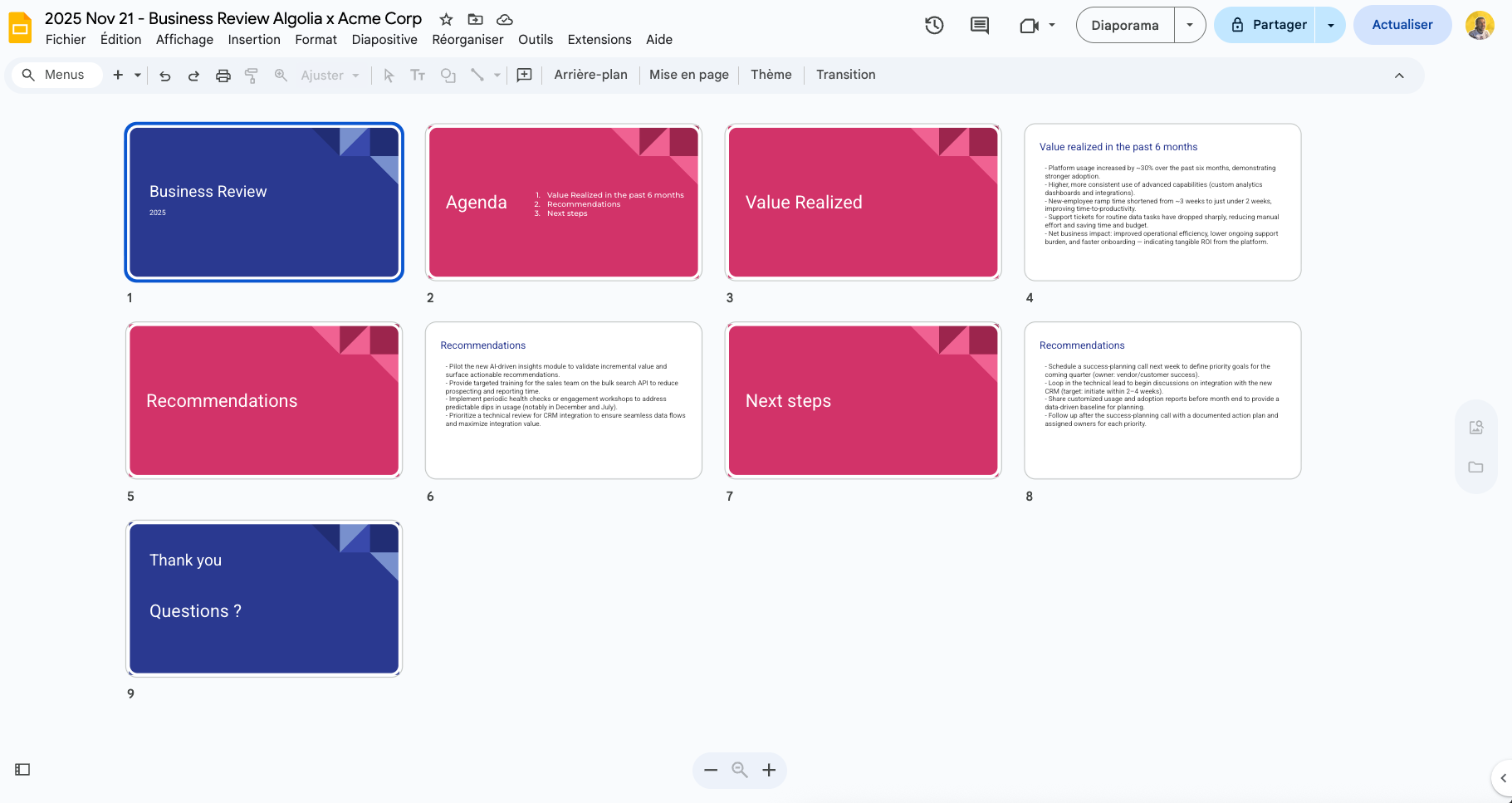Open the Diapositive menu
Image resolution: width=1512 pixels, height=803 pixels.
point(384,39)
